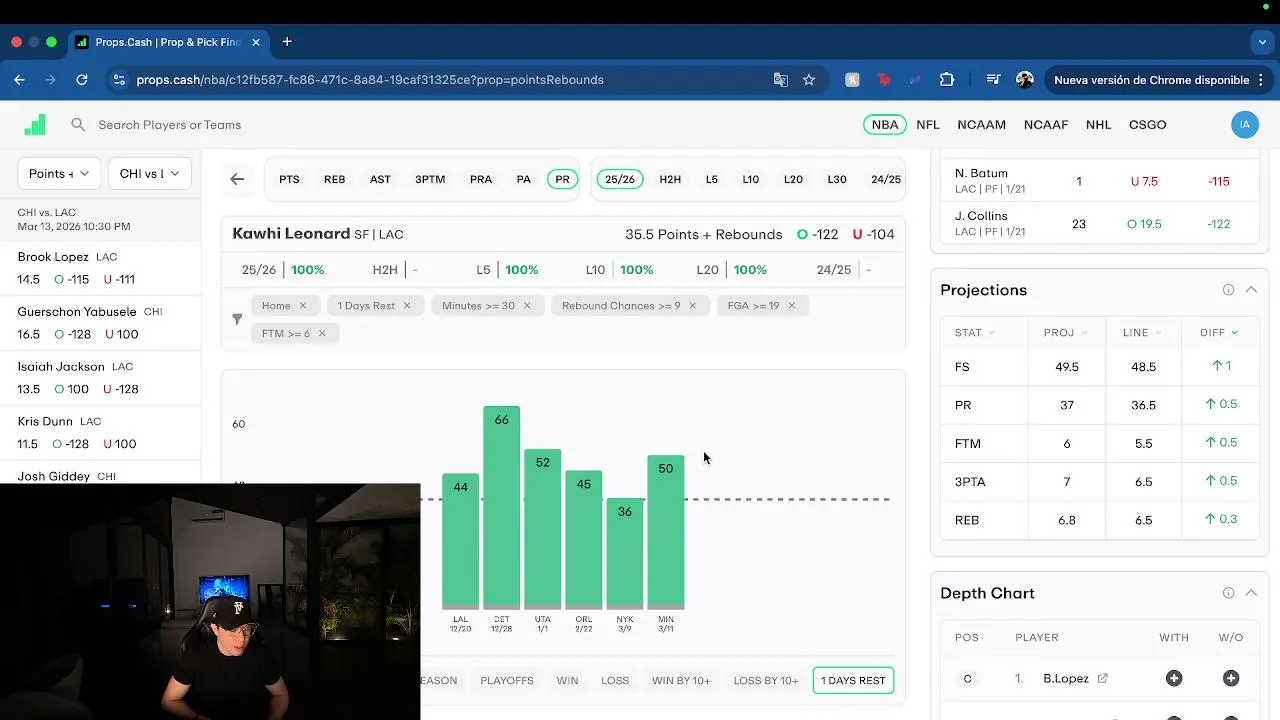Select the REB prop toggle
Screen dimensions: 1280x720
point(334,180)
